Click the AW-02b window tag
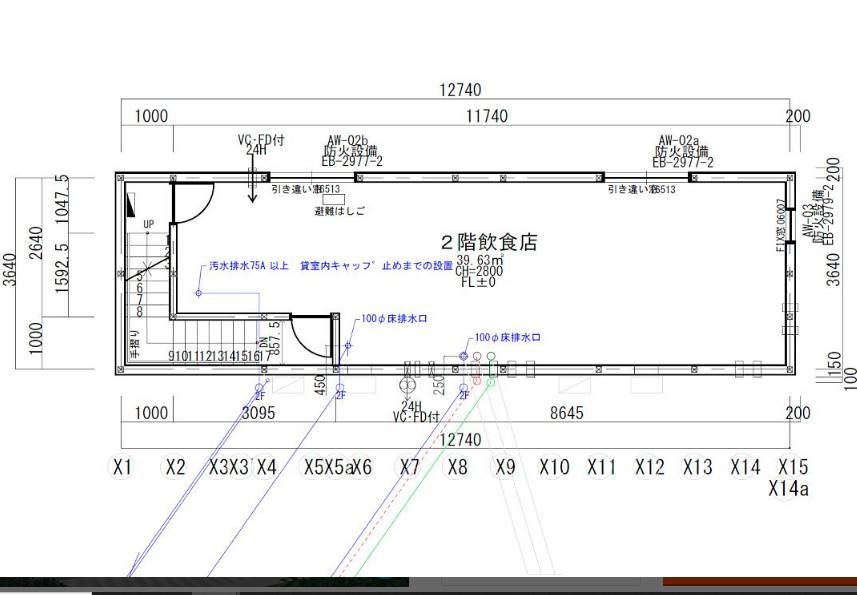Image resolution: width=857 pixels, height=595 pixels. coord(348,141)
